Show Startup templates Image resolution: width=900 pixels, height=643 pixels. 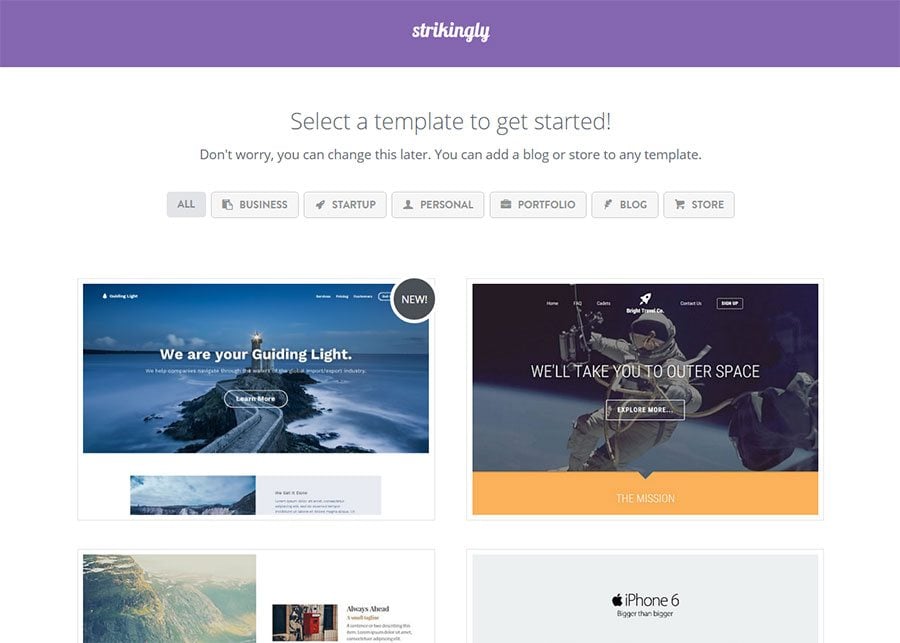[345, 204]
